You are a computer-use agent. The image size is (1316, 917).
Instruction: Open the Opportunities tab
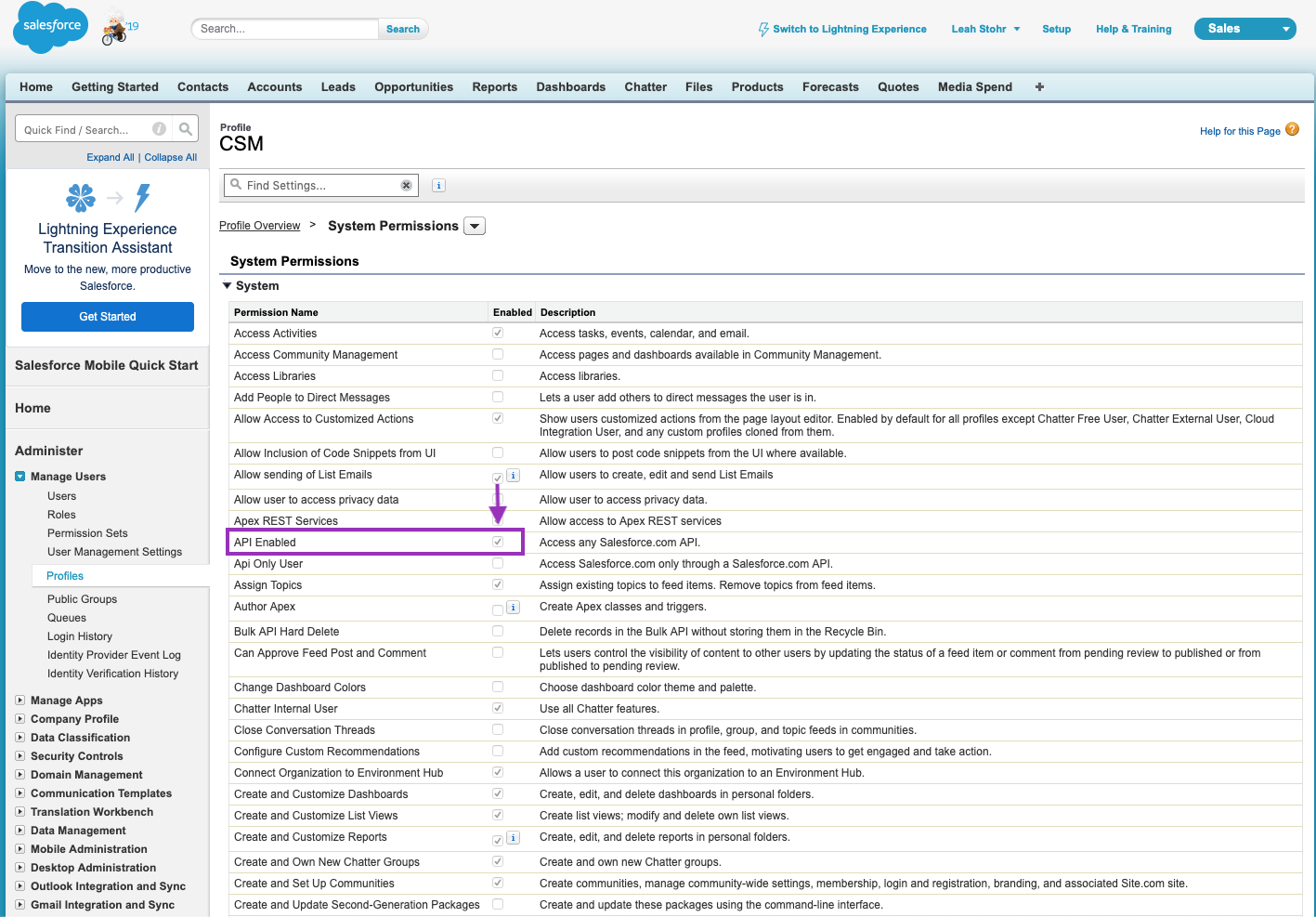[x=413, y=86]
